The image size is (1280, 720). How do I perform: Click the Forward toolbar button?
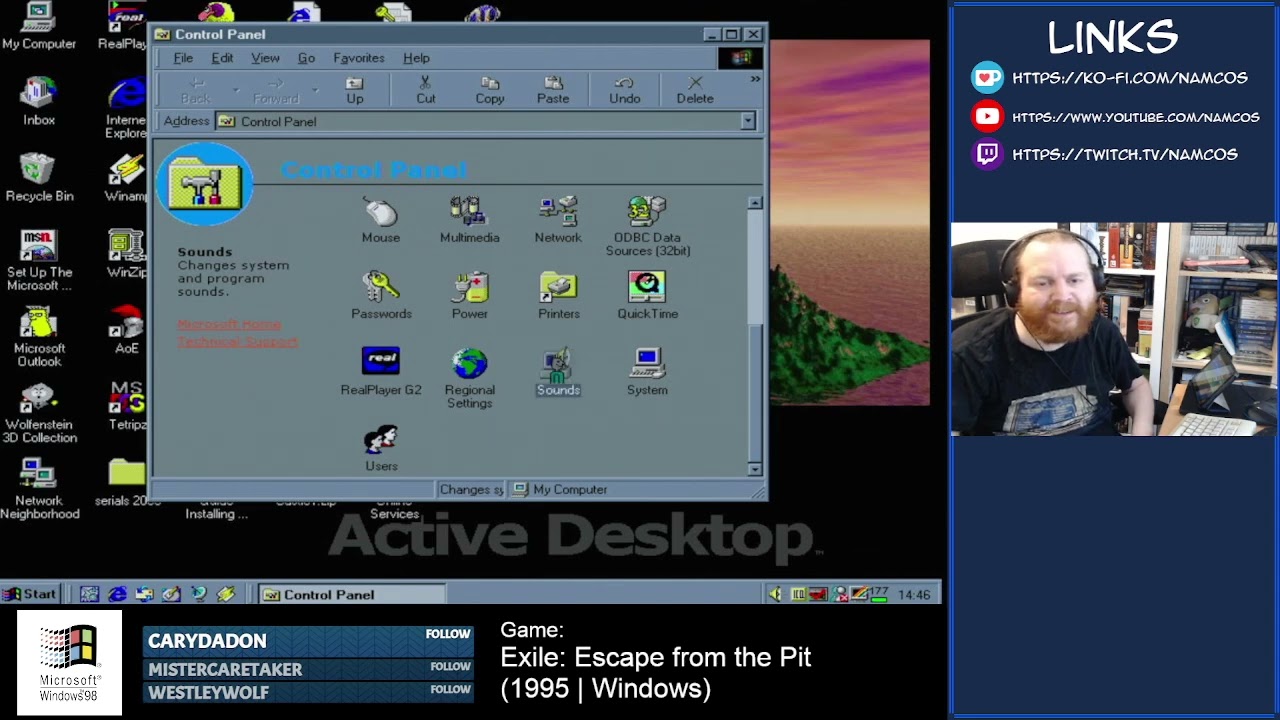(x=276, y=90)
